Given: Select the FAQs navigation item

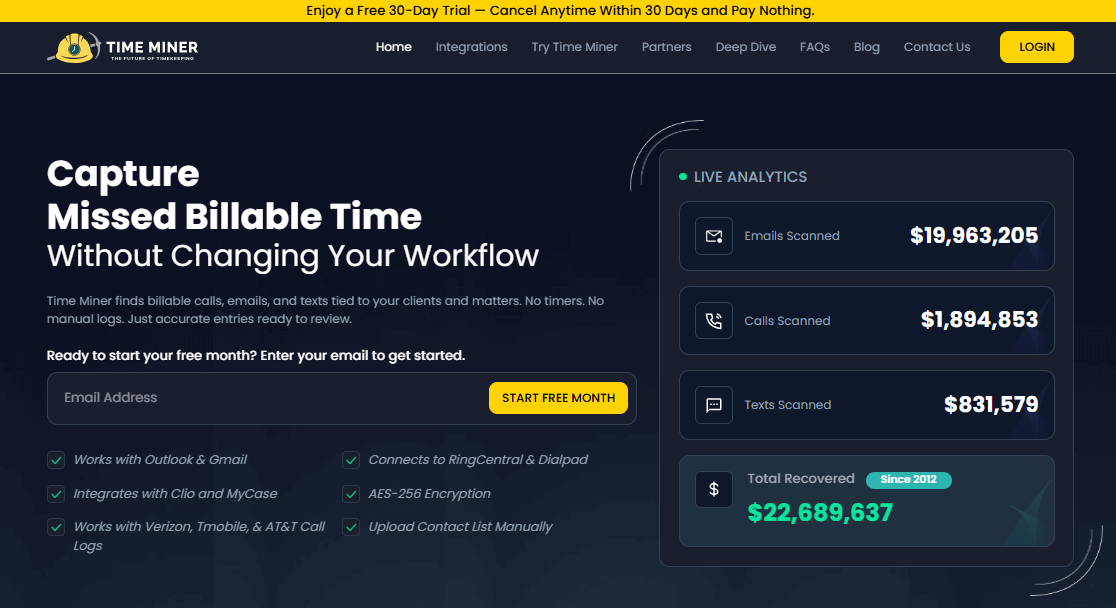Looking at the screenshot, I should pos(815,47).
